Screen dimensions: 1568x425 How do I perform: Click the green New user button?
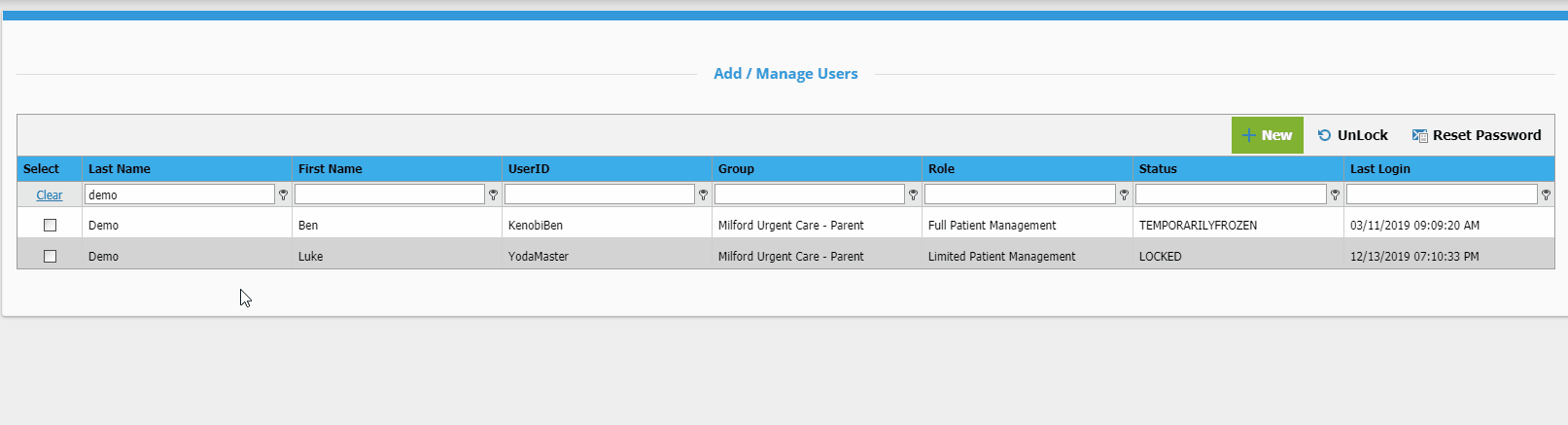1267,135
